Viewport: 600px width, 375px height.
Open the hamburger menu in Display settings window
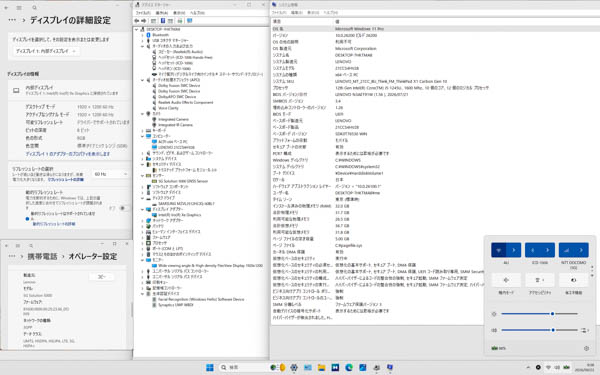pos(19,8)
